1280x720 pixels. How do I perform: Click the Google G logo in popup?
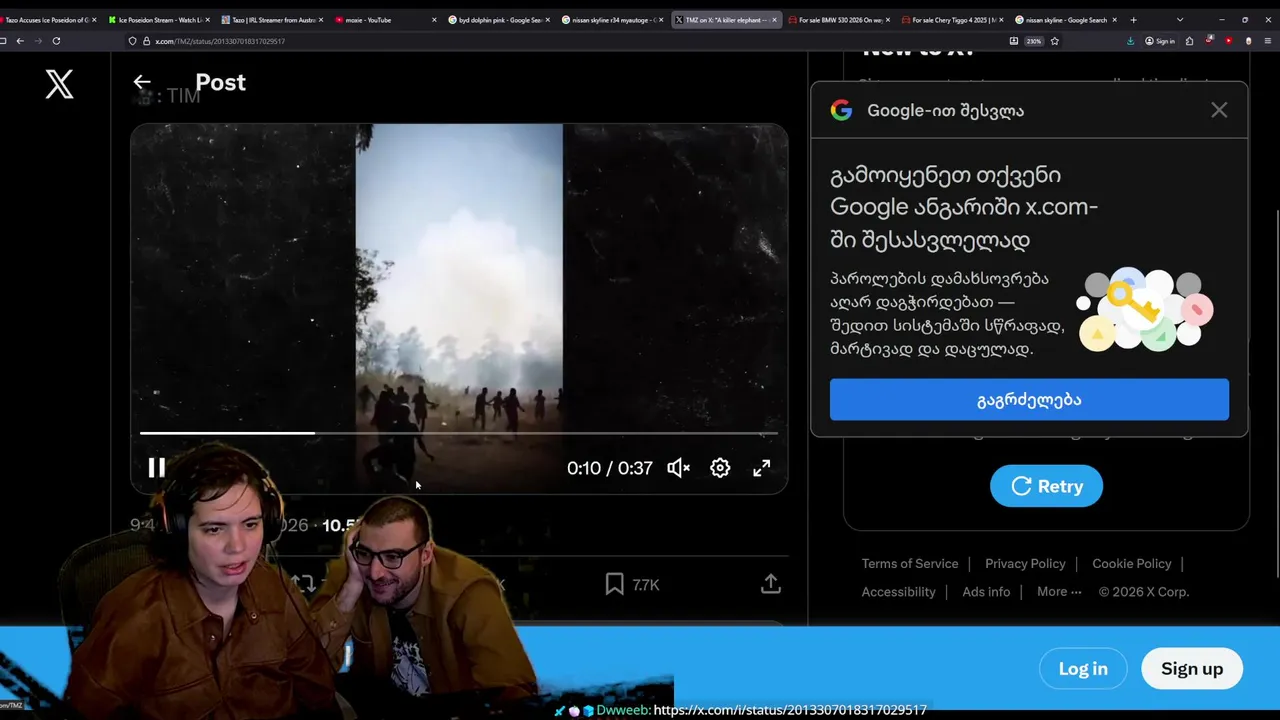click(x=841, y=111)
